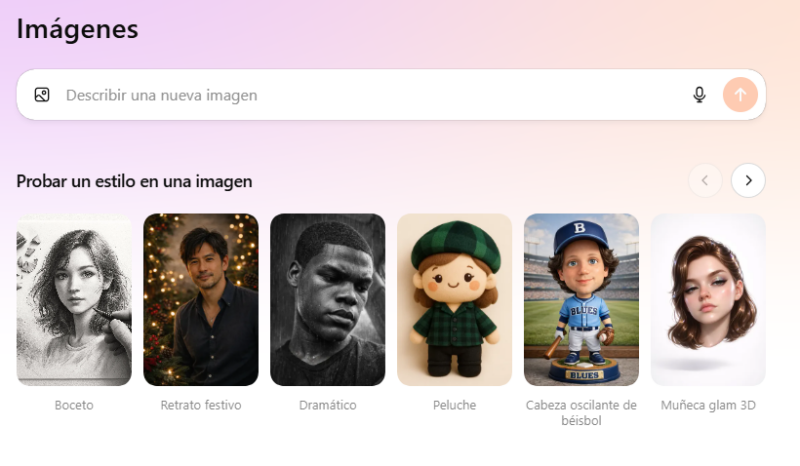Choose the Muñeca glam 3D thumbnail
Image resolution: width=800 pixels, height=466 pixels.
708,299
